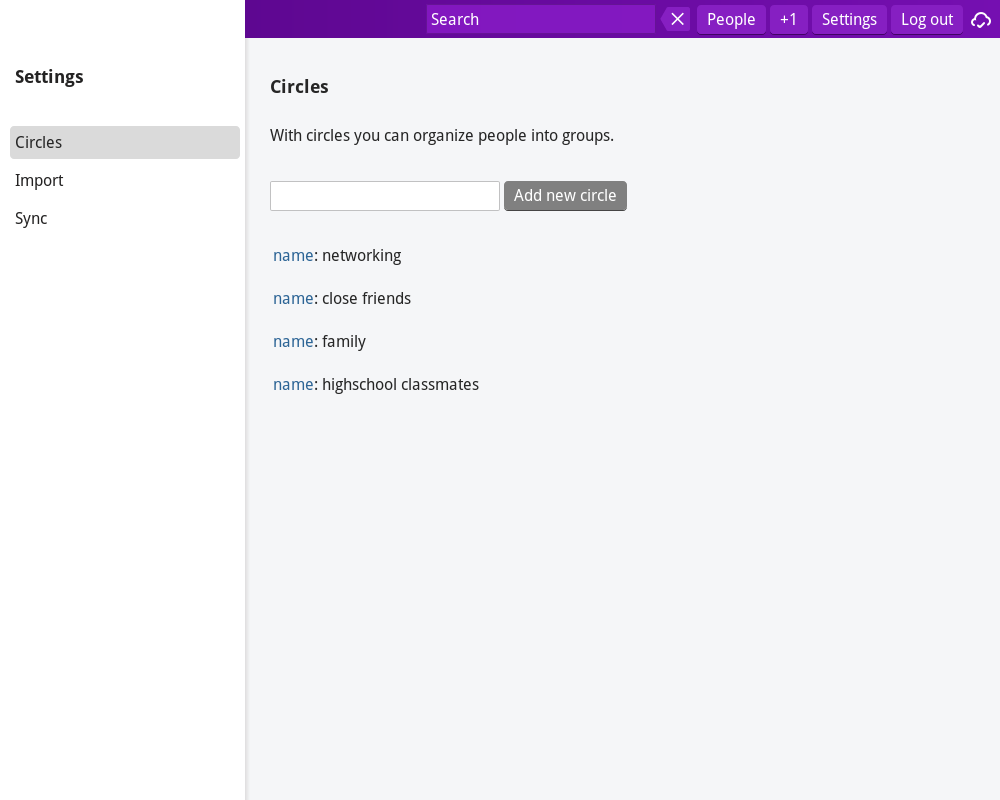Click the name link for networking
This screenshot has height=800, width=1000.
pyautogui.click(x=293, y=255)
